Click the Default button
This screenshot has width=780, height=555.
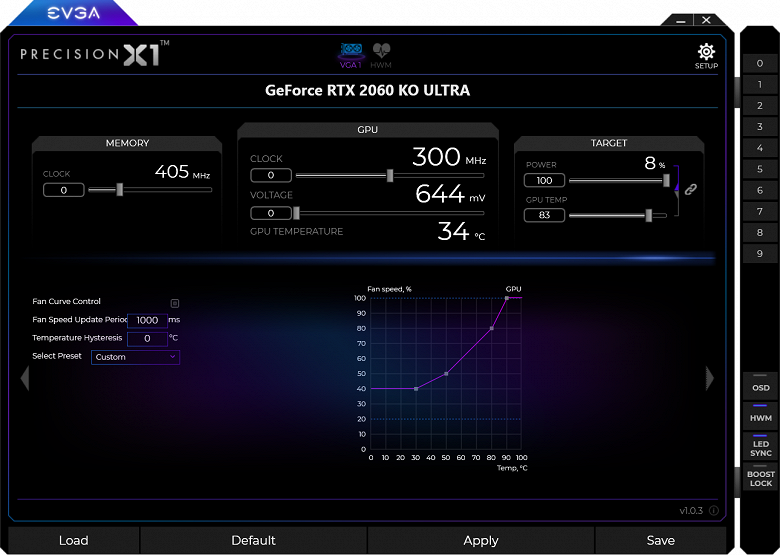point(253,541)
